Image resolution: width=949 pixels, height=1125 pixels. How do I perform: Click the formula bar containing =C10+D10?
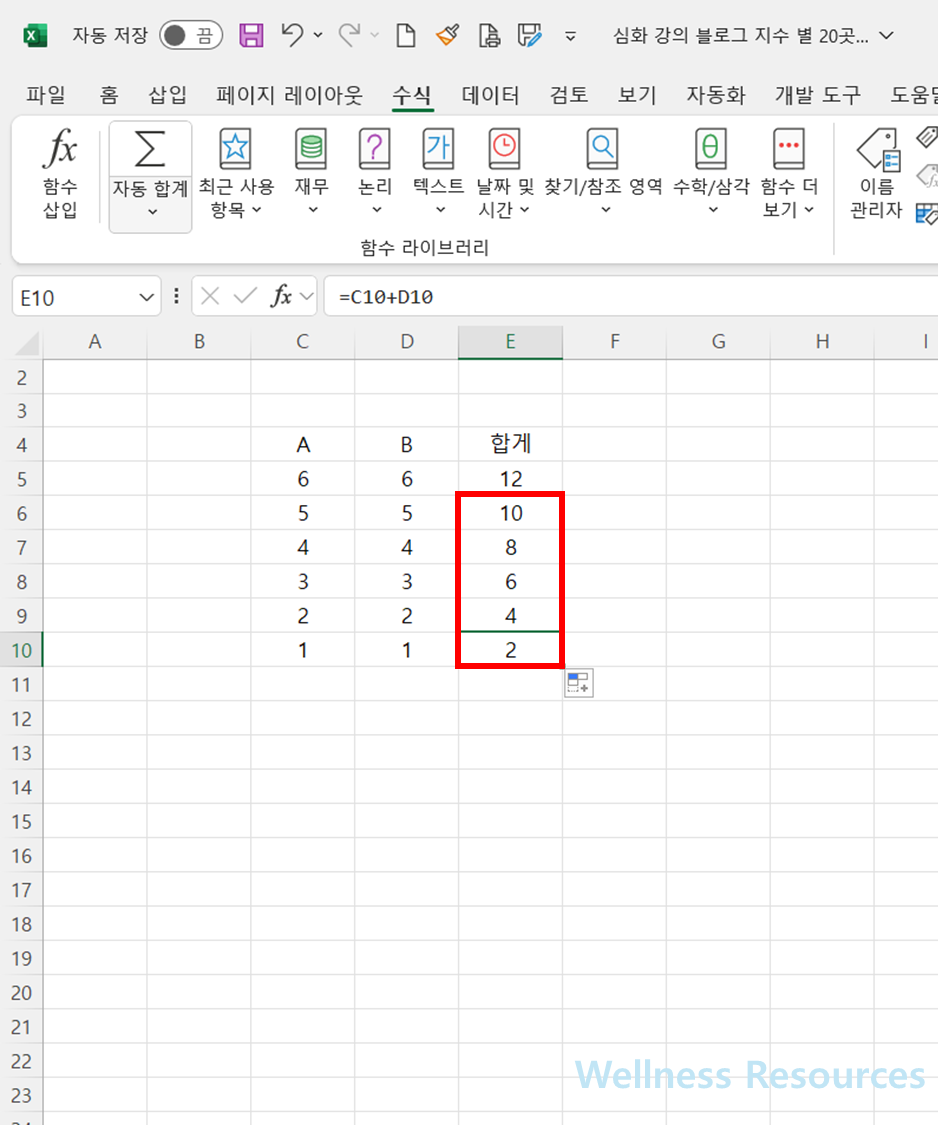pos(631,296)
